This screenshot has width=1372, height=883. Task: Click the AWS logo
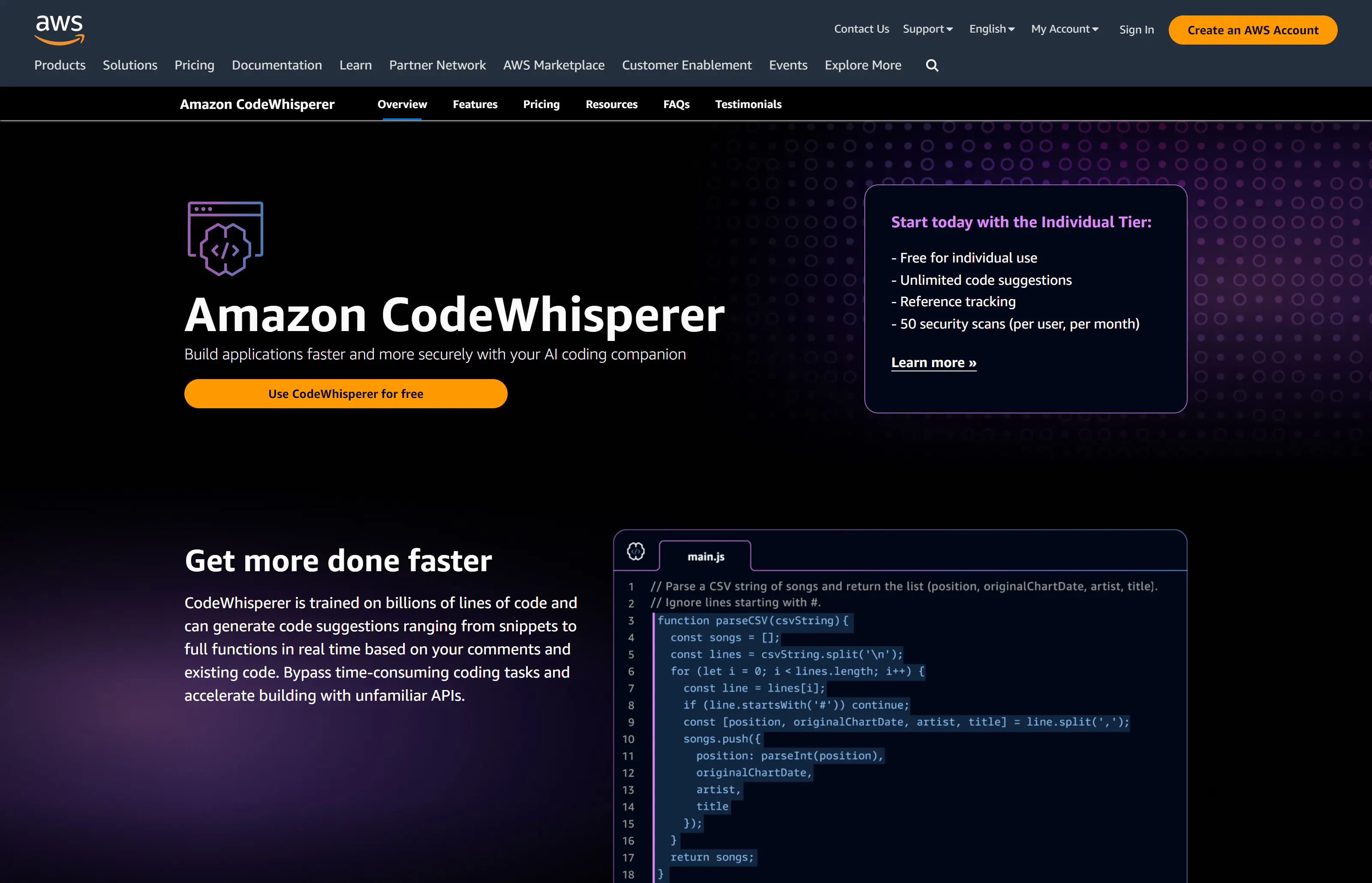pyautogui.click(x=59, y=30)
